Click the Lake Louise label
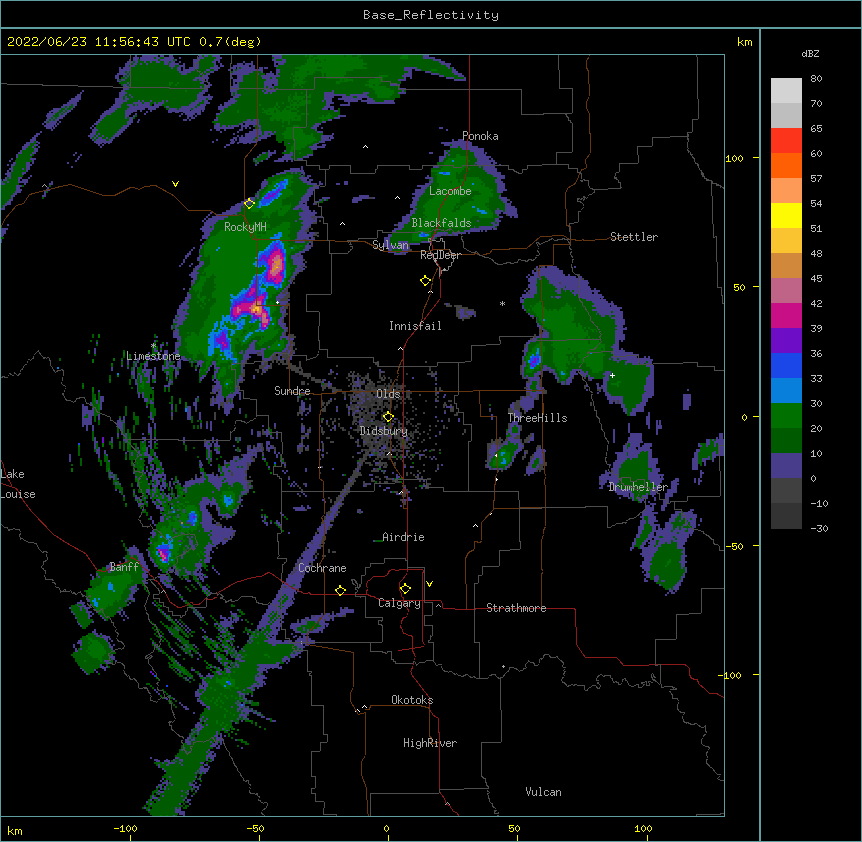Screen dimensions: 862x842 (18, 484)
